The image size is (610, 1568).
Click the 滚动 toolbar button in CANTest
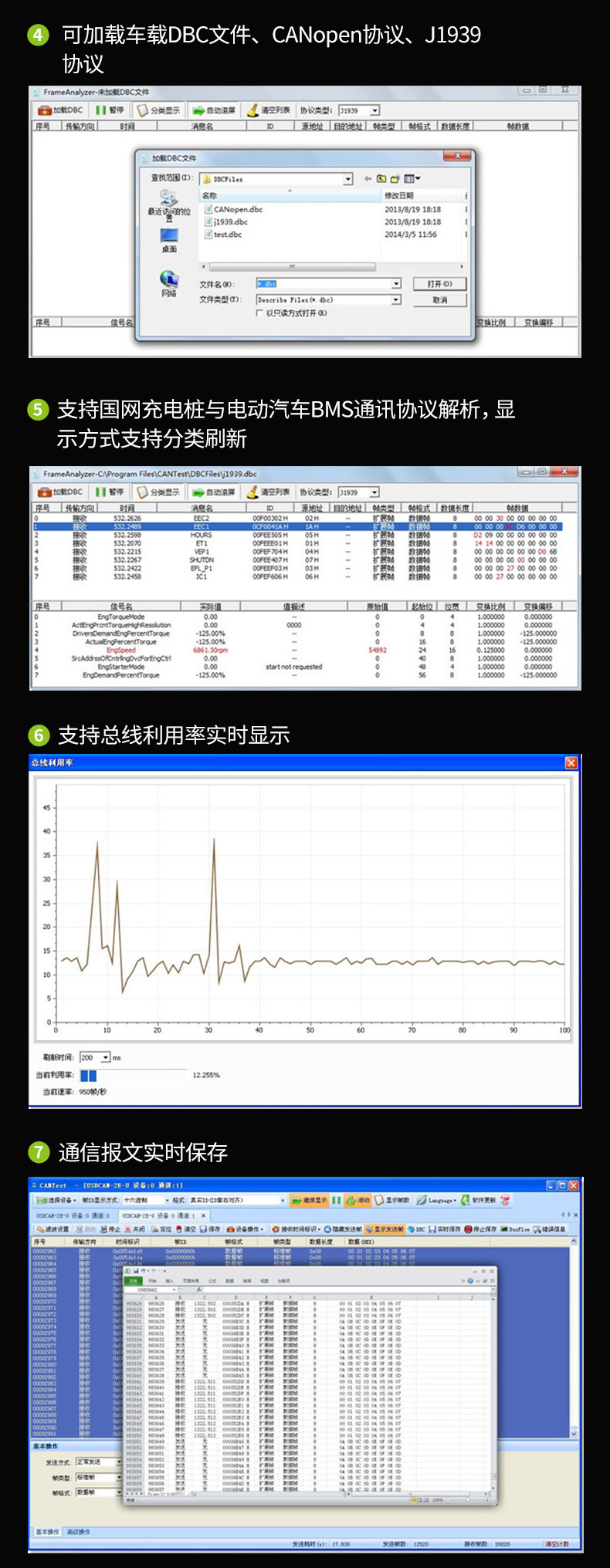(x=358, y=1200)
